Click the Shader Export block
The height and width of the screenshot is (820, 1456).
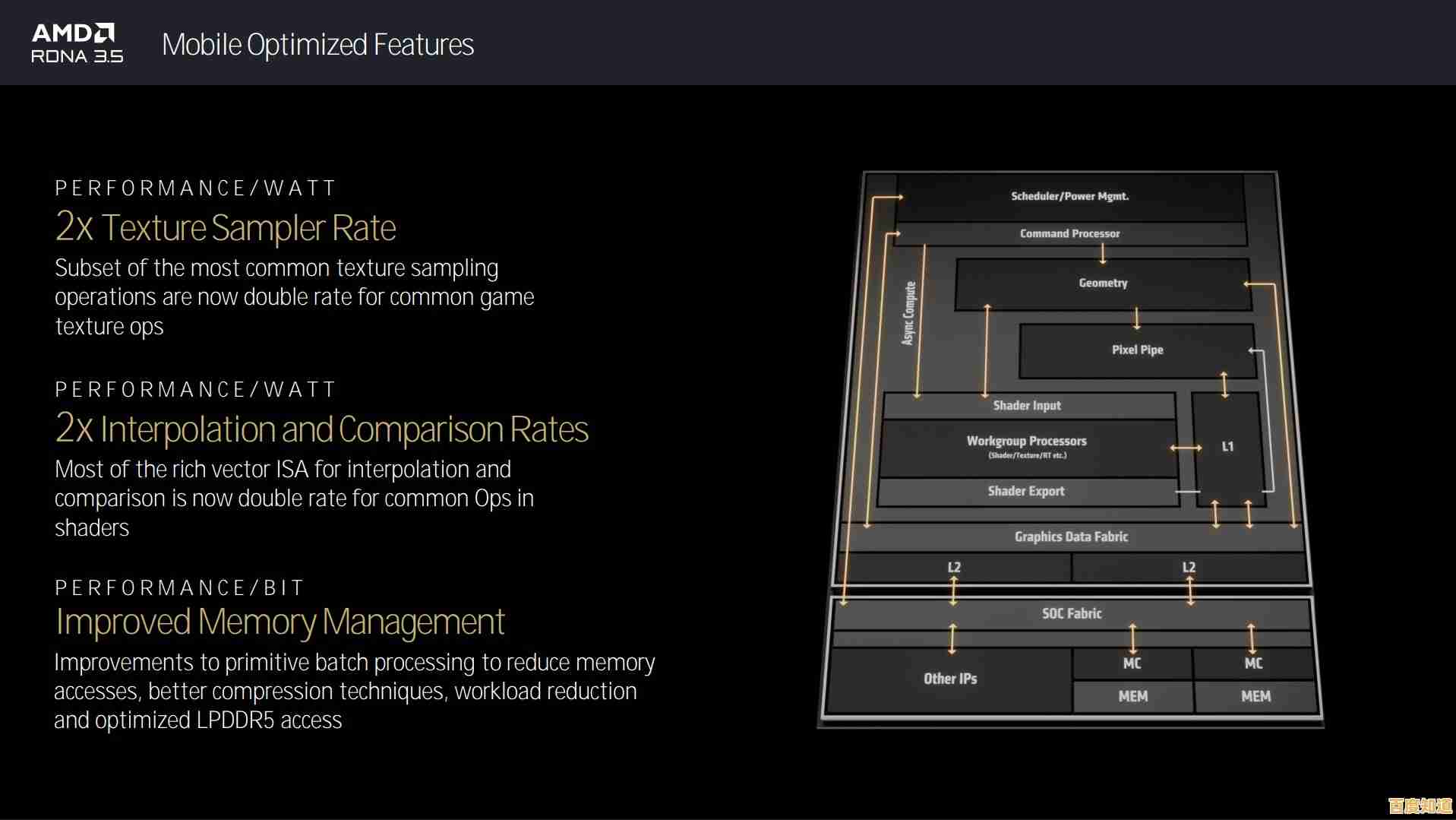pyautogui.click(x=1025, y=492)
